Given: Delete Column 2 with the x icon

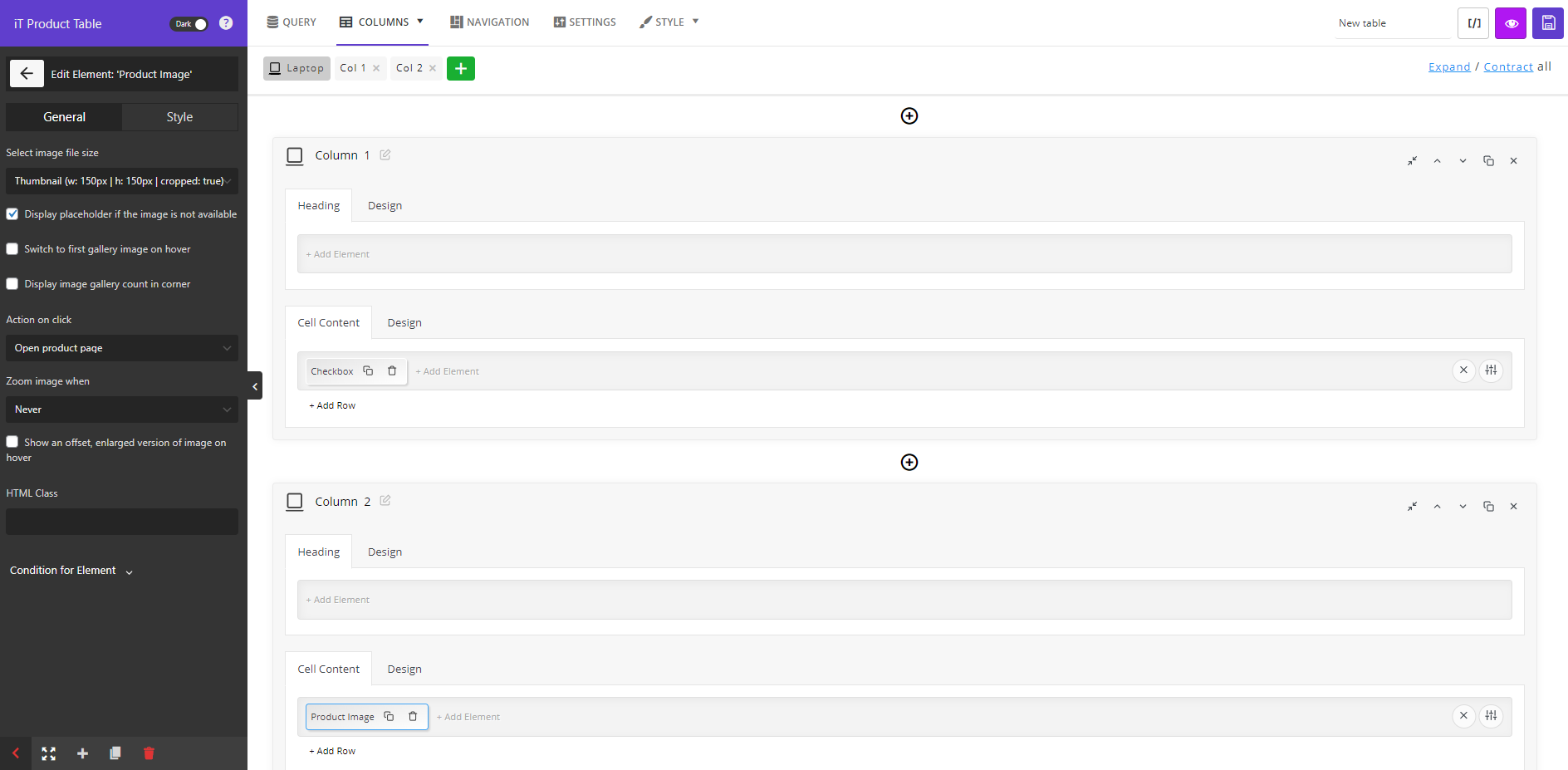Looking at the screenshot, I should (1513, 507).
